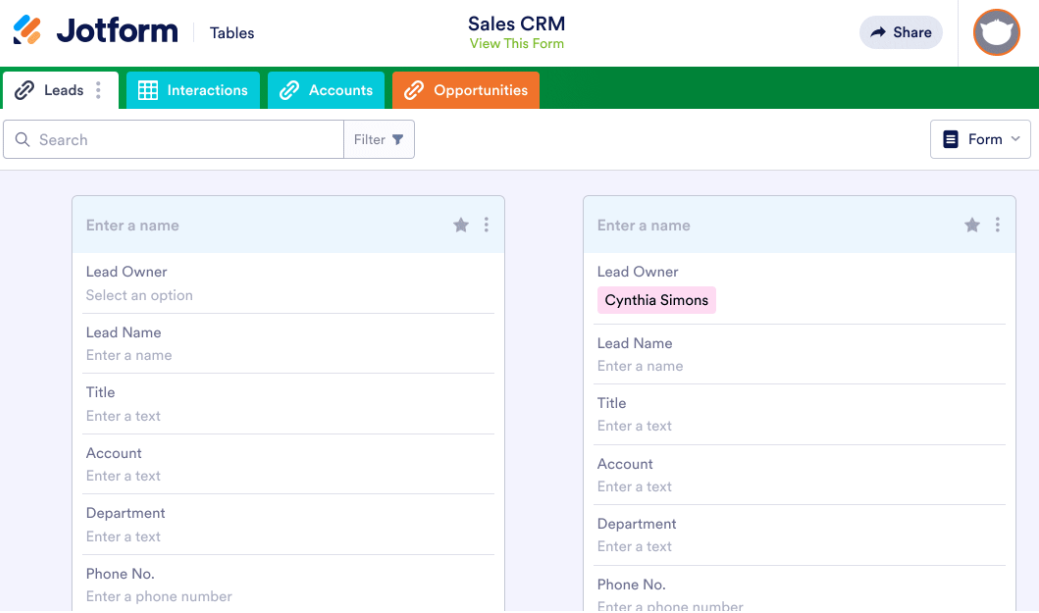Click the Share button
The height and width of the screenshot is (613, 1039).
900,32
